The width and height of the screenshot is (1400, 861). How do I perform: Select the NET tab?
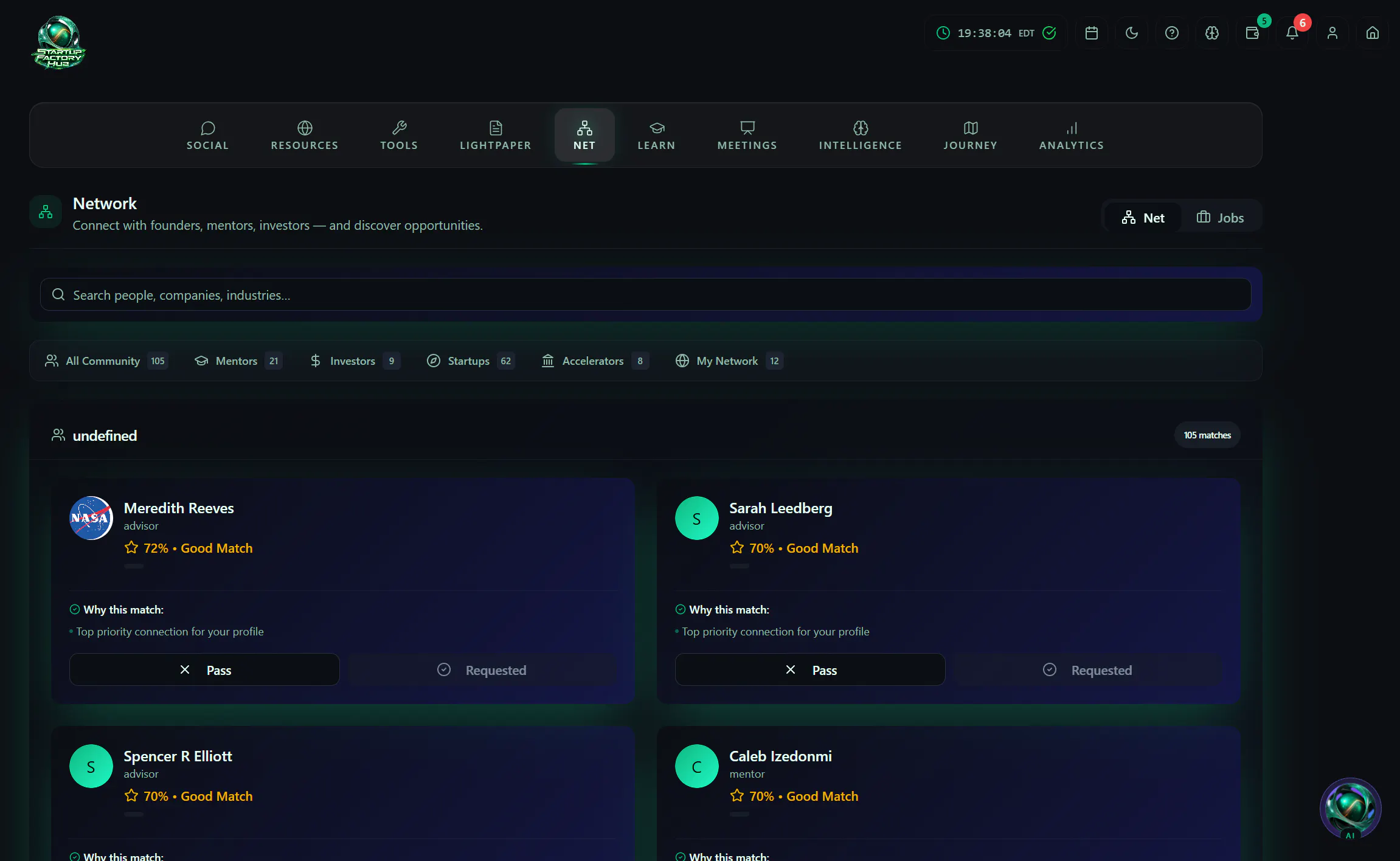pyautogui.click(x=584, y=136)
